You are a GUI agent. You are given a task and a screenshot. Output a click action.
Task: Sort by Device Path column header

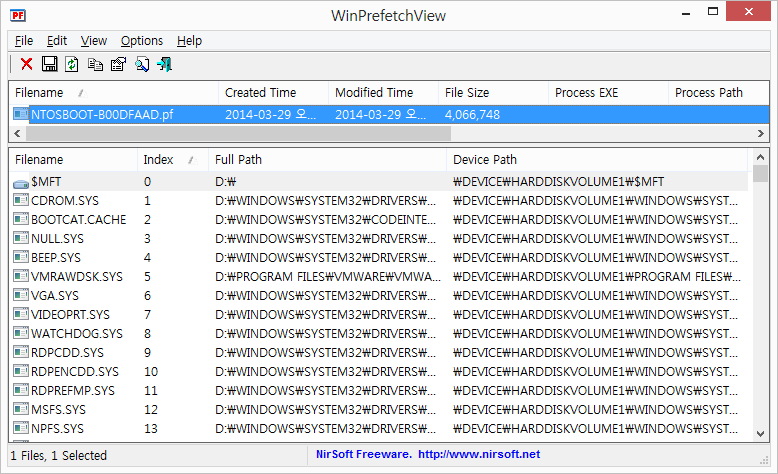click(597, 160)
